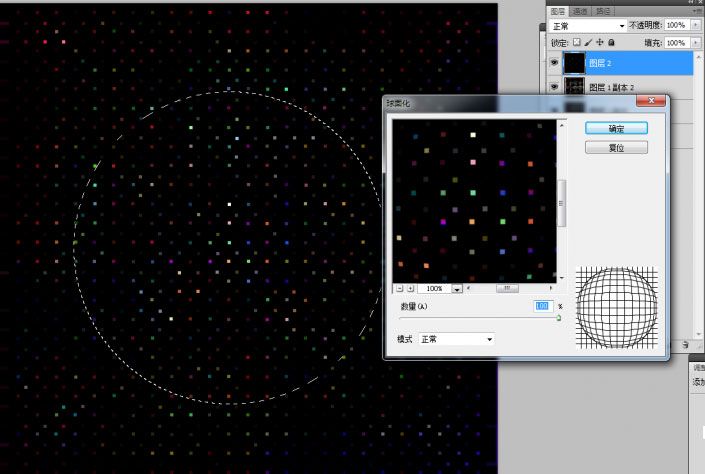This screenshot has height=474, width=705.
Task: Open the Layers panel flyout menu icon
Action: [x=696, y=11]
